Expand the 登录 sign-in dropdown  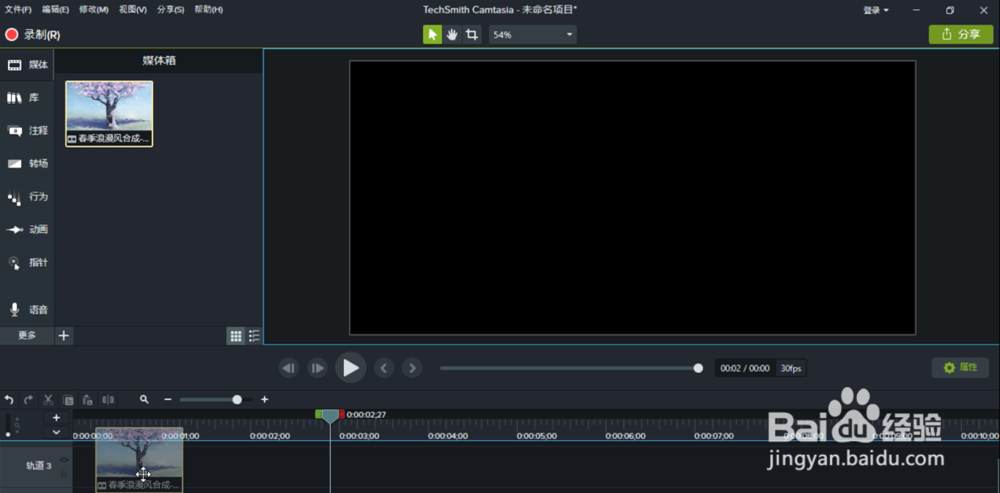point(876,10)
